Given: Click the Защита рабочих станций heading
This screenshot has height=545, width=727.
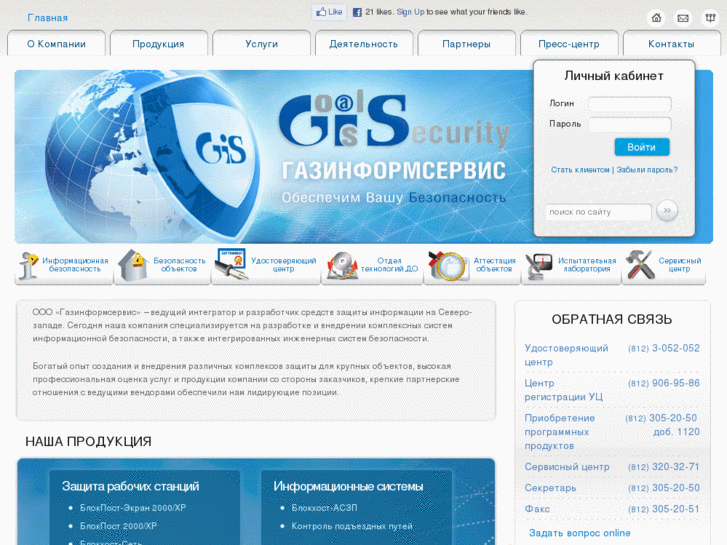Looking at the screenshot, I should point(130,486).
